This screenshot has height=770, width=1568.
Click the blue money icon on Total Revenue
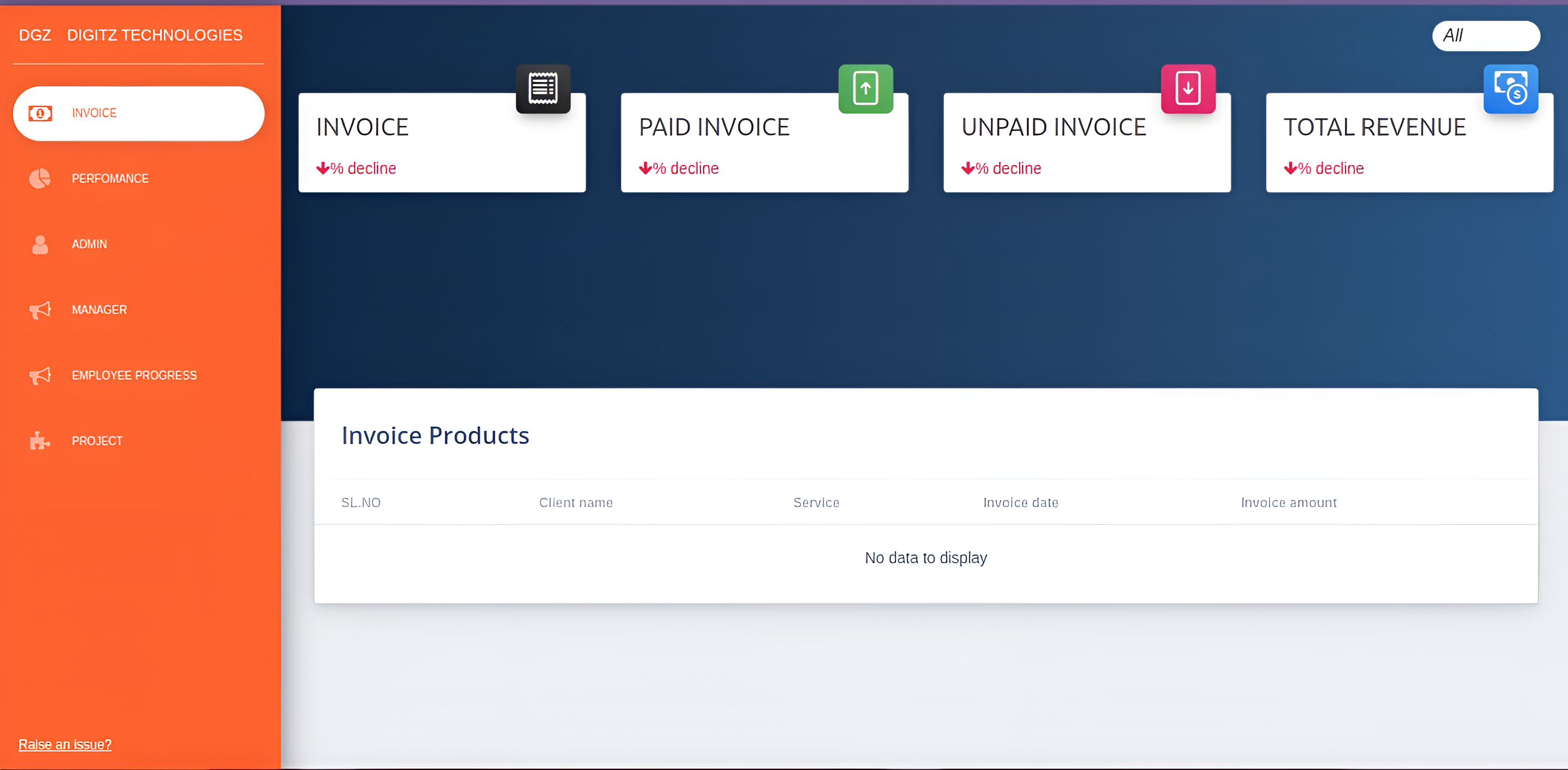(x=1511, y=89)
